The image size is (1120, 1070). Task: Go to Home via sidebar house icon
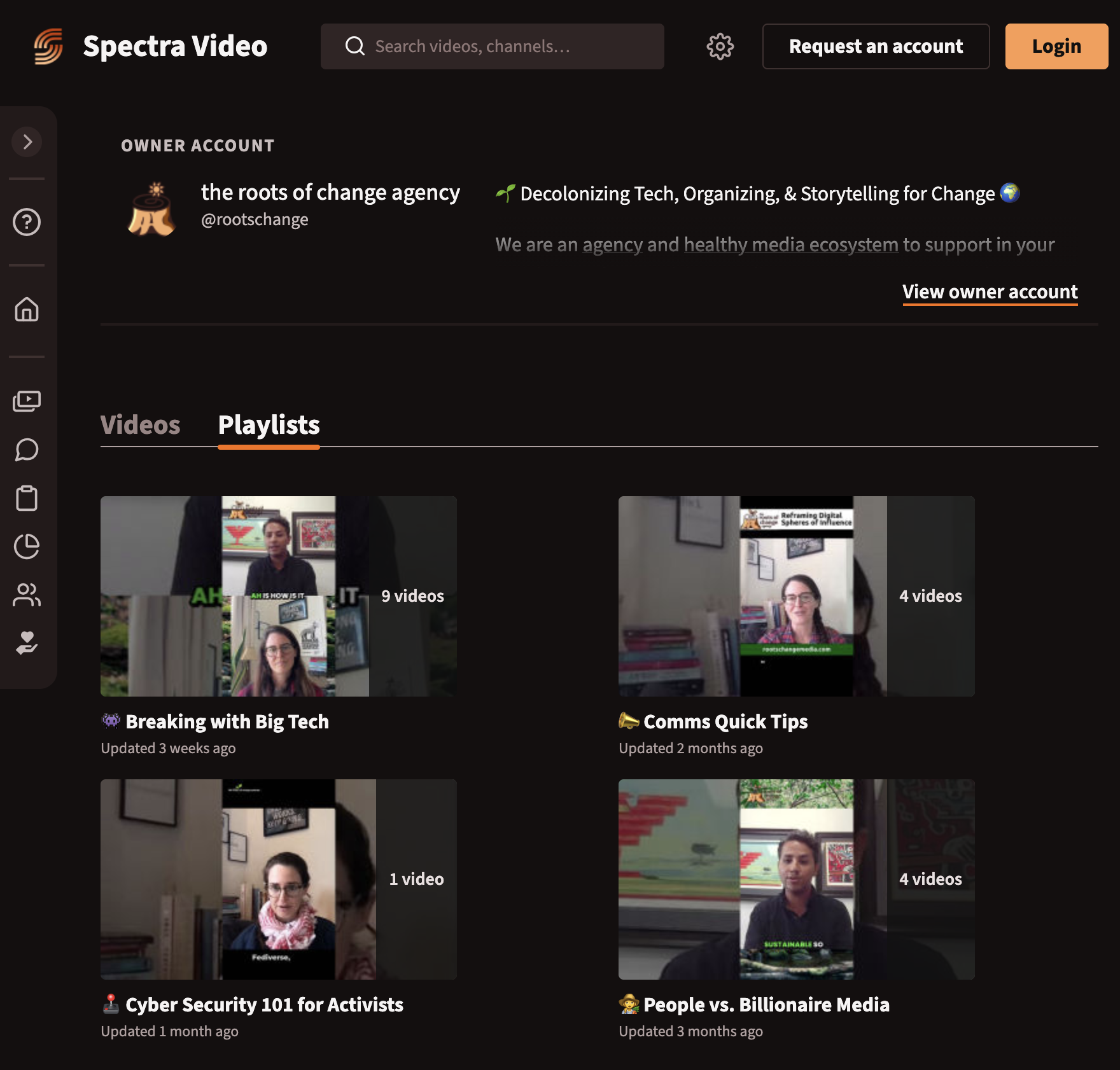point(27,310)
